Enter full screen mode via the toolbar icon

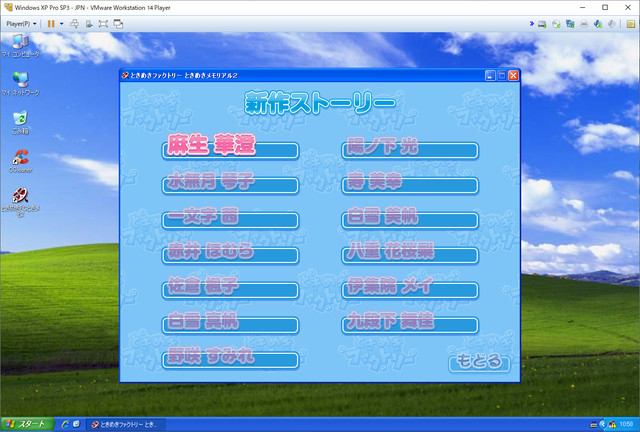click(103, 24)
